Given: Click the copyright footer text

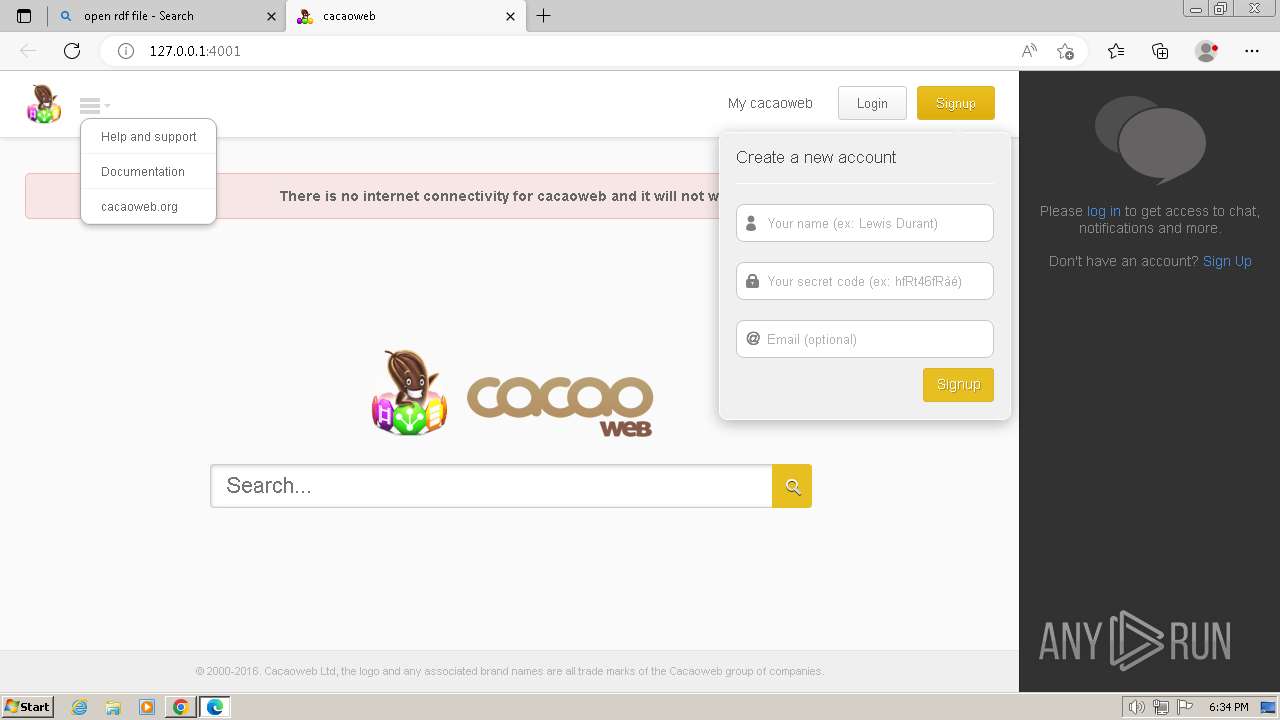Looking at the screenshot, I should click(x=509, y=671).
